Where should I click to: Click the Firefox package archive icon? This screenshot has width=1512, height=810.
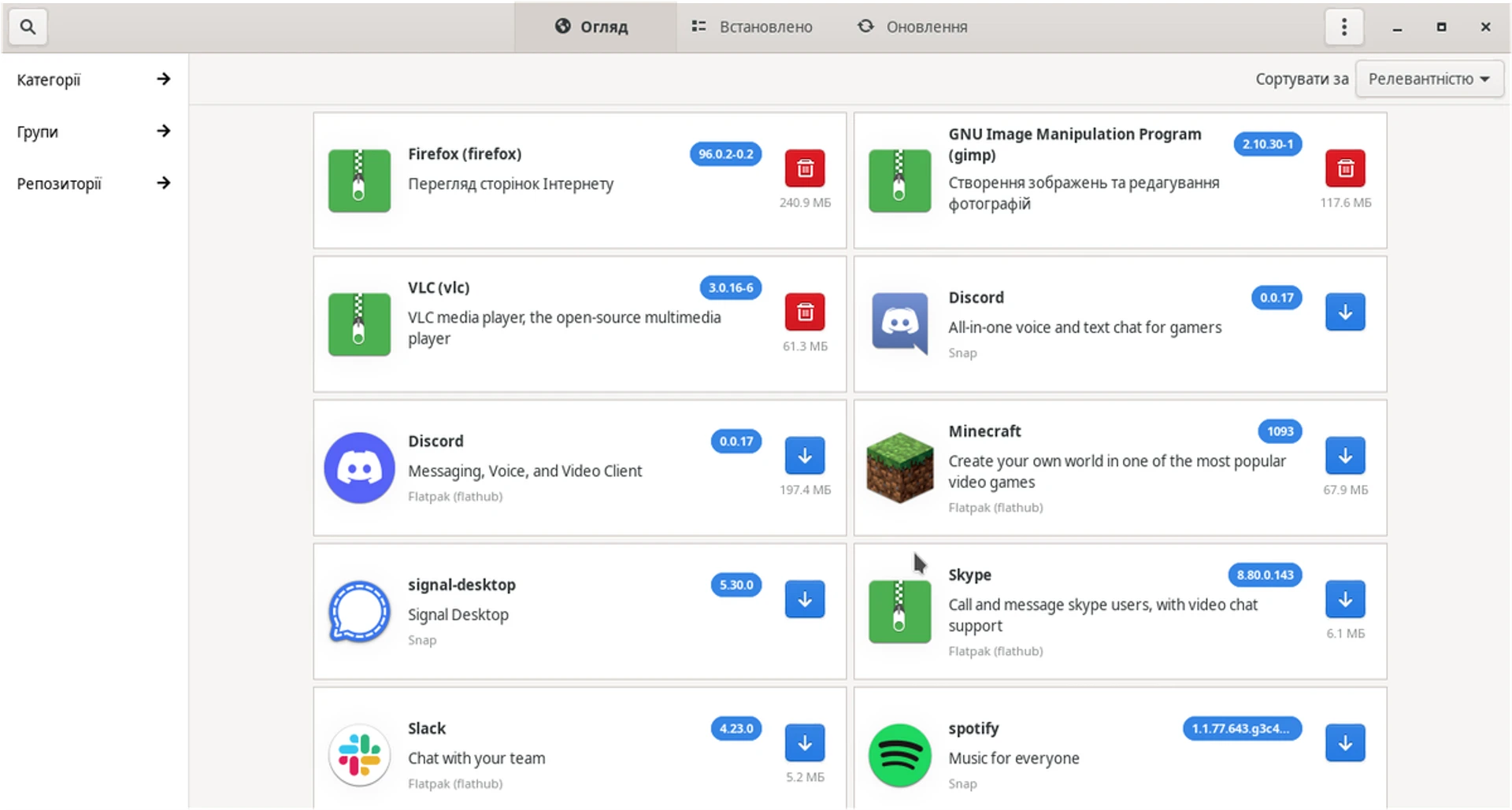point(359,181)
